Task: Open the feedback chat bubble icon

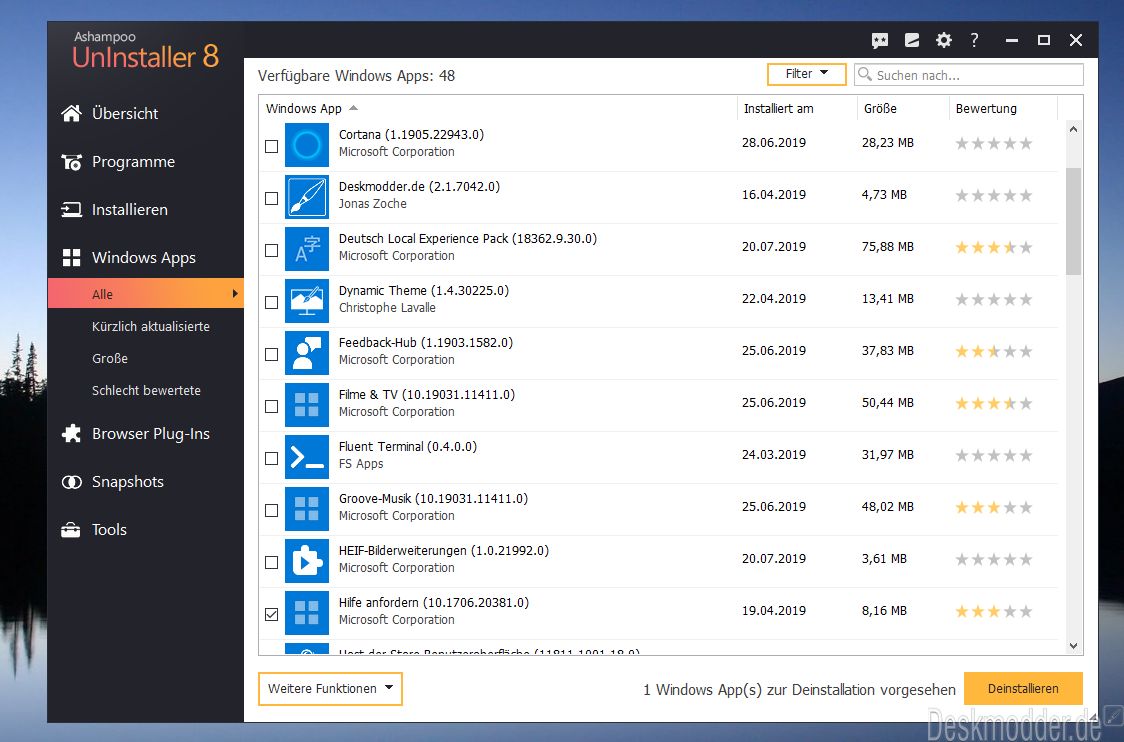Action: [880, 40]
